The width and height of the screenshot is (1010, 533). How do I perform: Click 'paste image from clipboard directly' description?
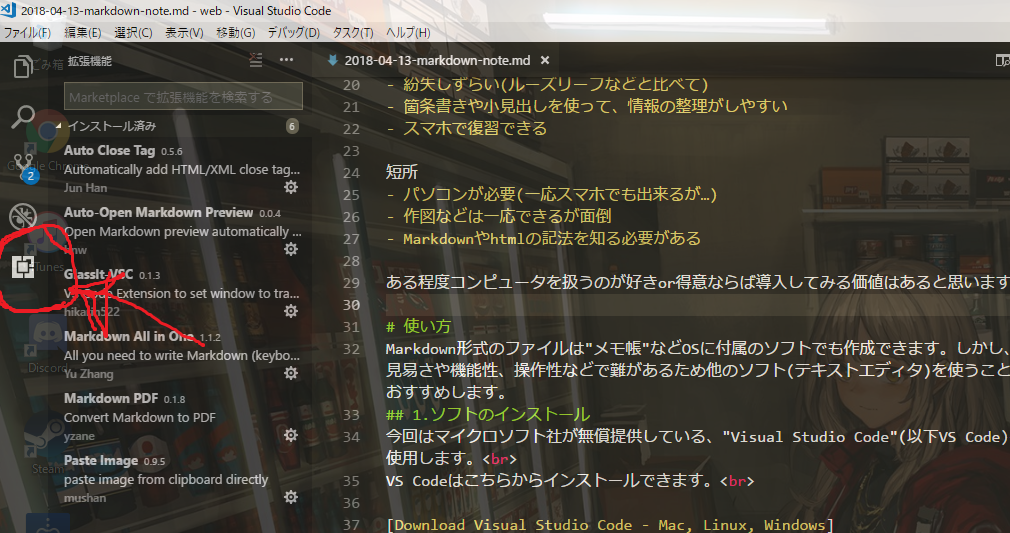[166, 480]
